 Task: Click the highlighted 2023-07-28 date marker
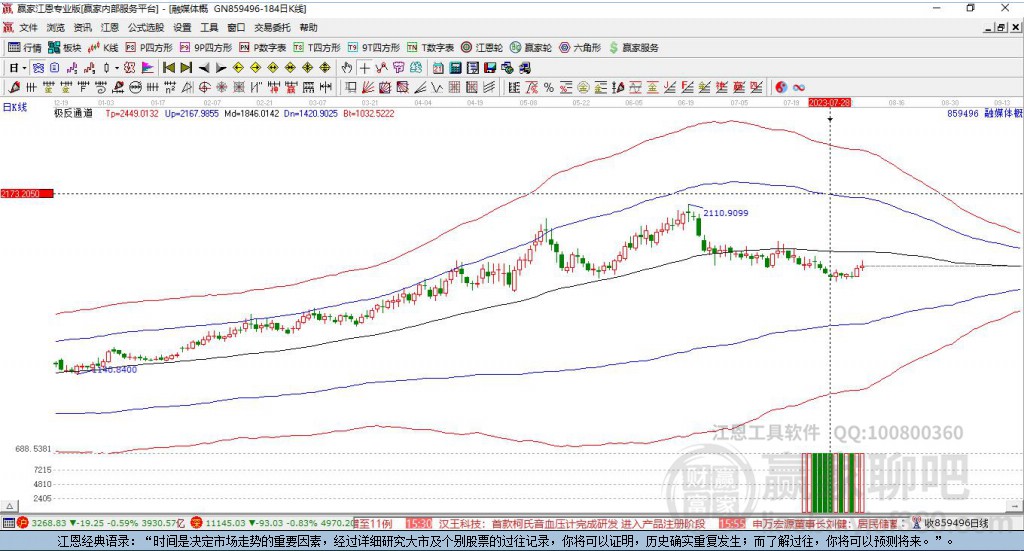pos(829,102)
